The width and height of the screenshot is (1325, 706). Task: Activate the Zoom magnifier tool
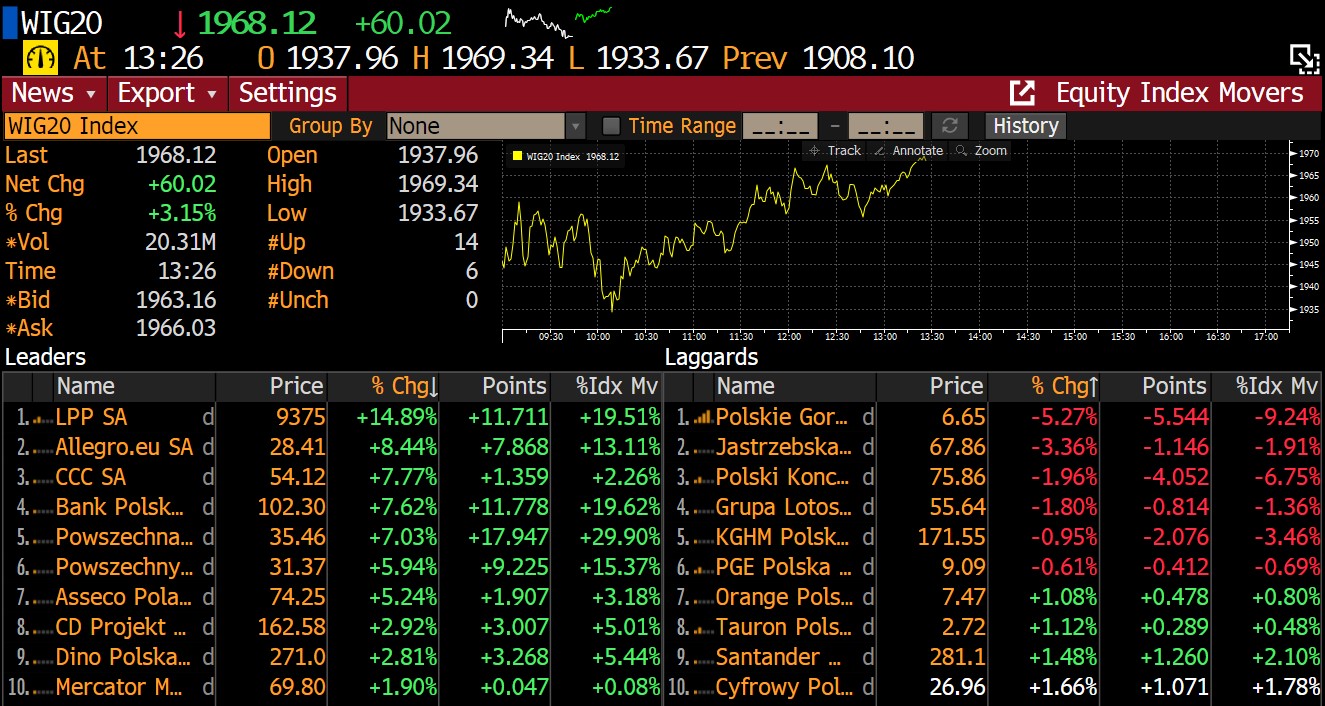[981, 151]
